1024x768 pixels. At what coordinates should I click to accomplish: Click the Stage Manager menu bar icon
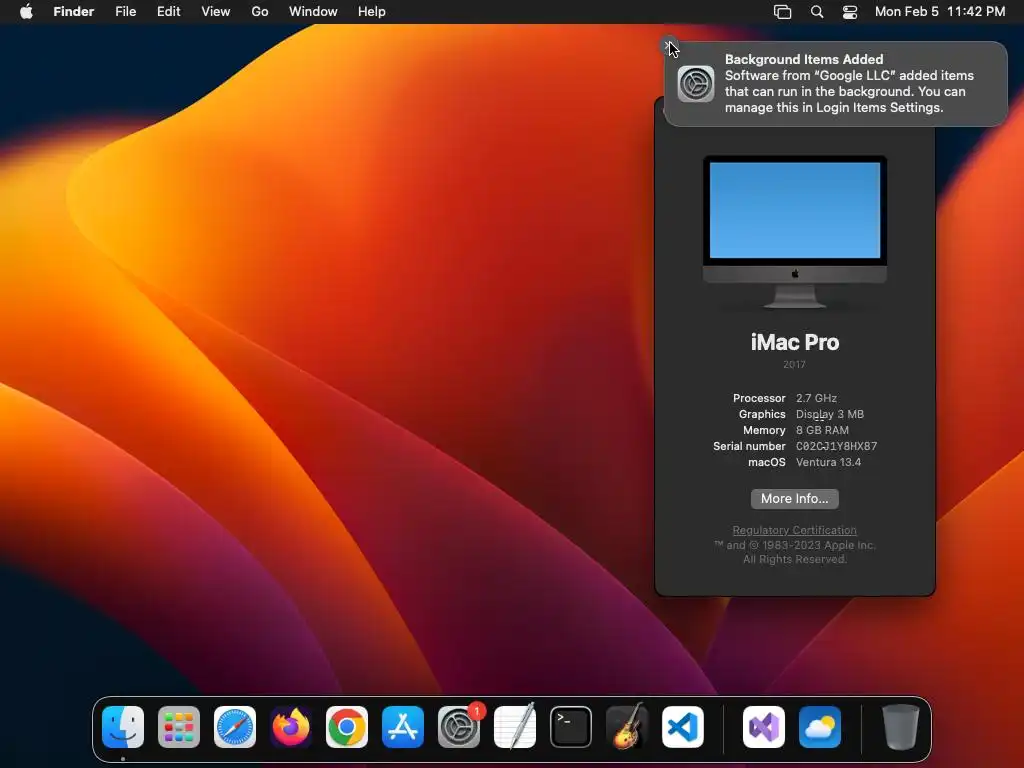coord(782,12)
